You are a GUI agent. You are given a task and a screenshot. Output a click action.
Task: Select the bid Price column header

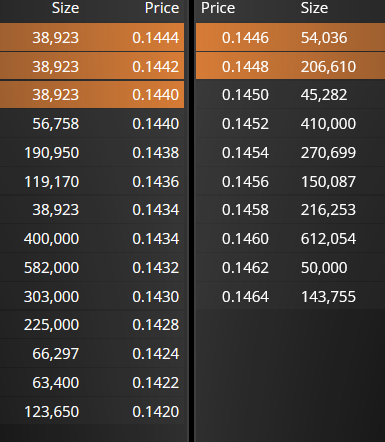[x=162, y=8]
